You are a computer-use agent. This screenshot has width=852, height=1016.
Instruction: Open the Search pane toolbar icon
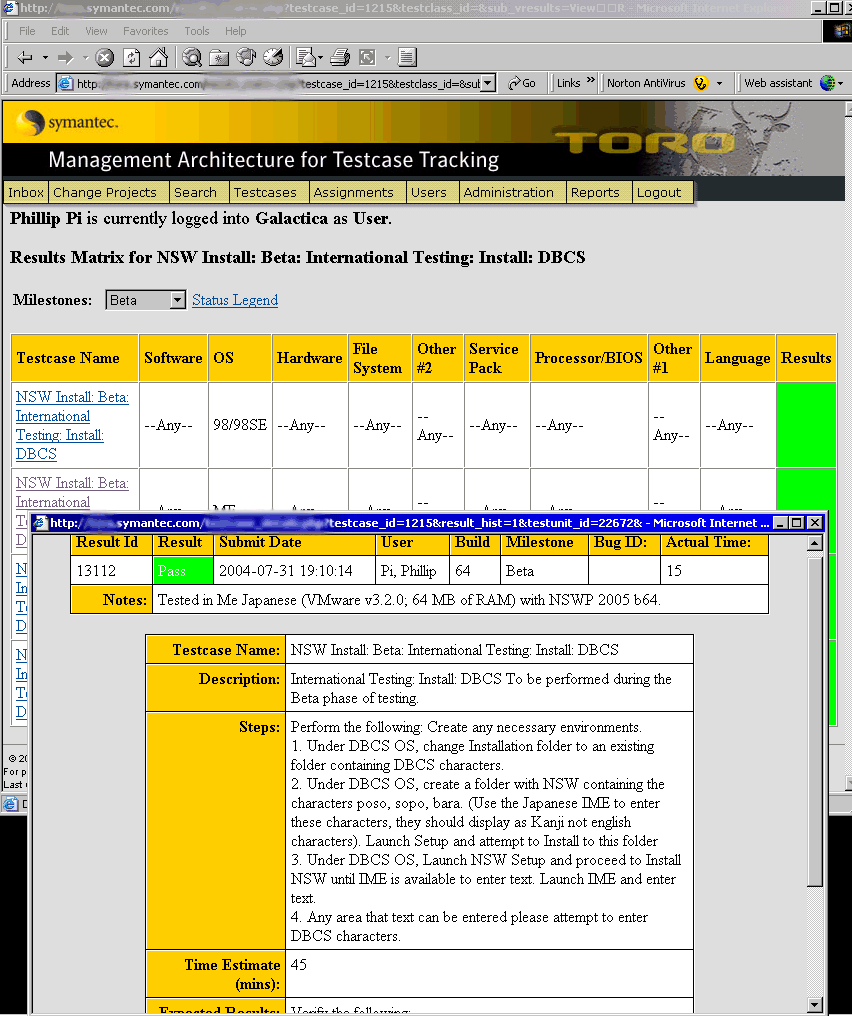[x=192, y=58]
